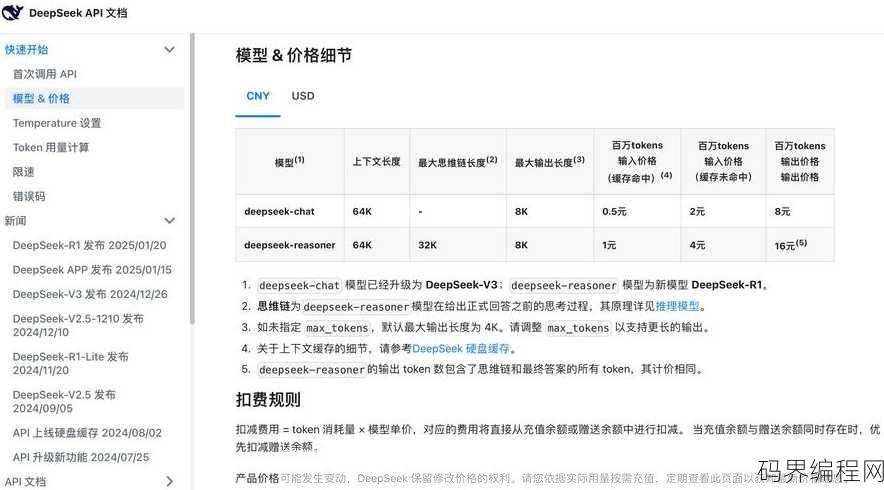The height and width of the screenshot is (490, 884).
Task: Follow the DeepSeek 硬盘缓存 link
Action: [461, 348]
